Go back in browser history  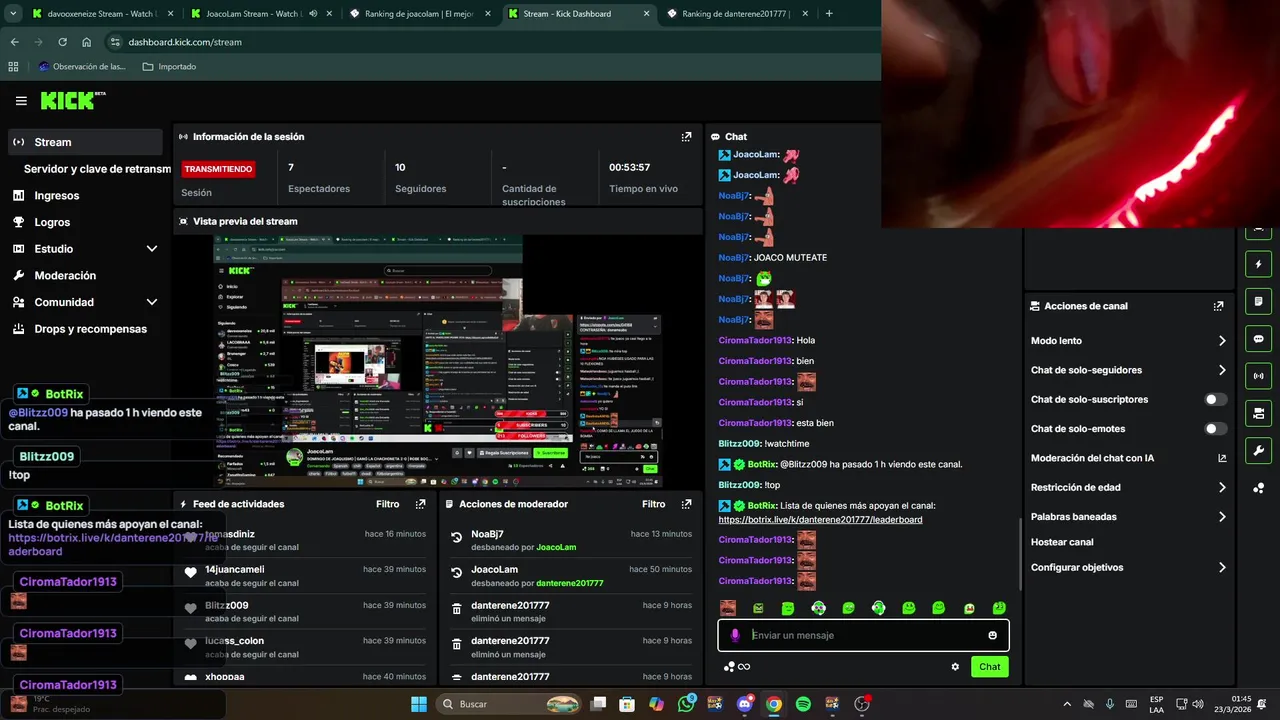pos(14,42)
